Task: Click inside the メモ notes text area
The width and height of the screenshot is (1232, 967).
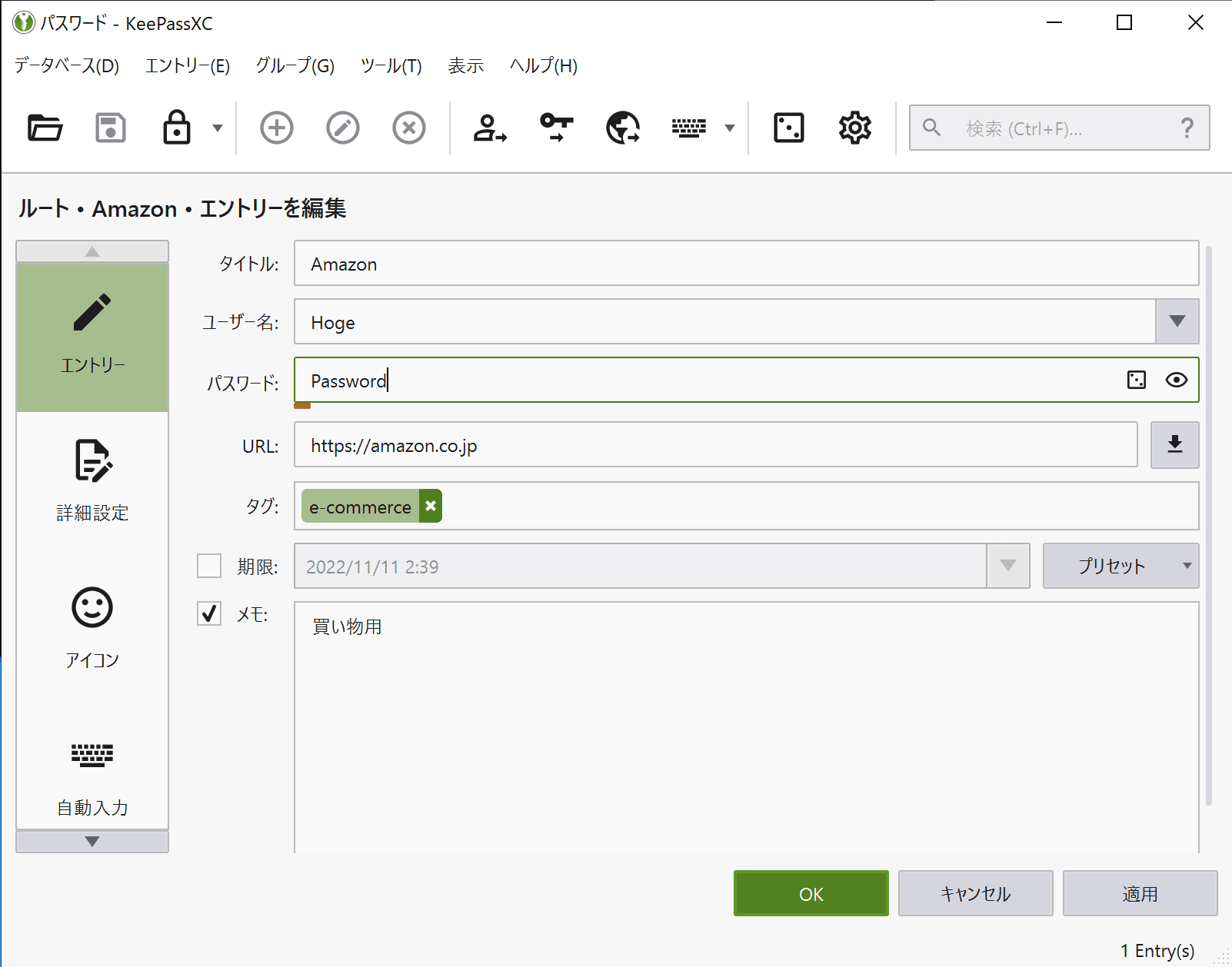Action: pyautogui.click(x=746, y=727)
